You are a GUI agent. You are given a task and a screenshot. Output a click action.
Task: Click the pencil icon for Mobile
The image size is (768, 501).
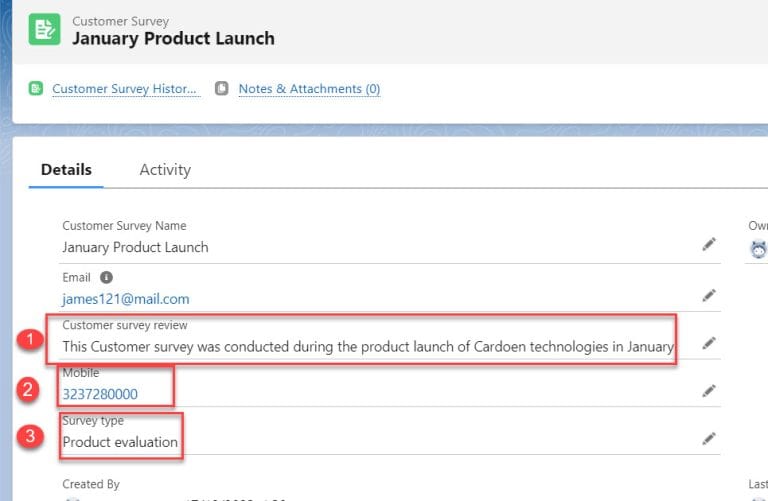(x=709, y=391)
